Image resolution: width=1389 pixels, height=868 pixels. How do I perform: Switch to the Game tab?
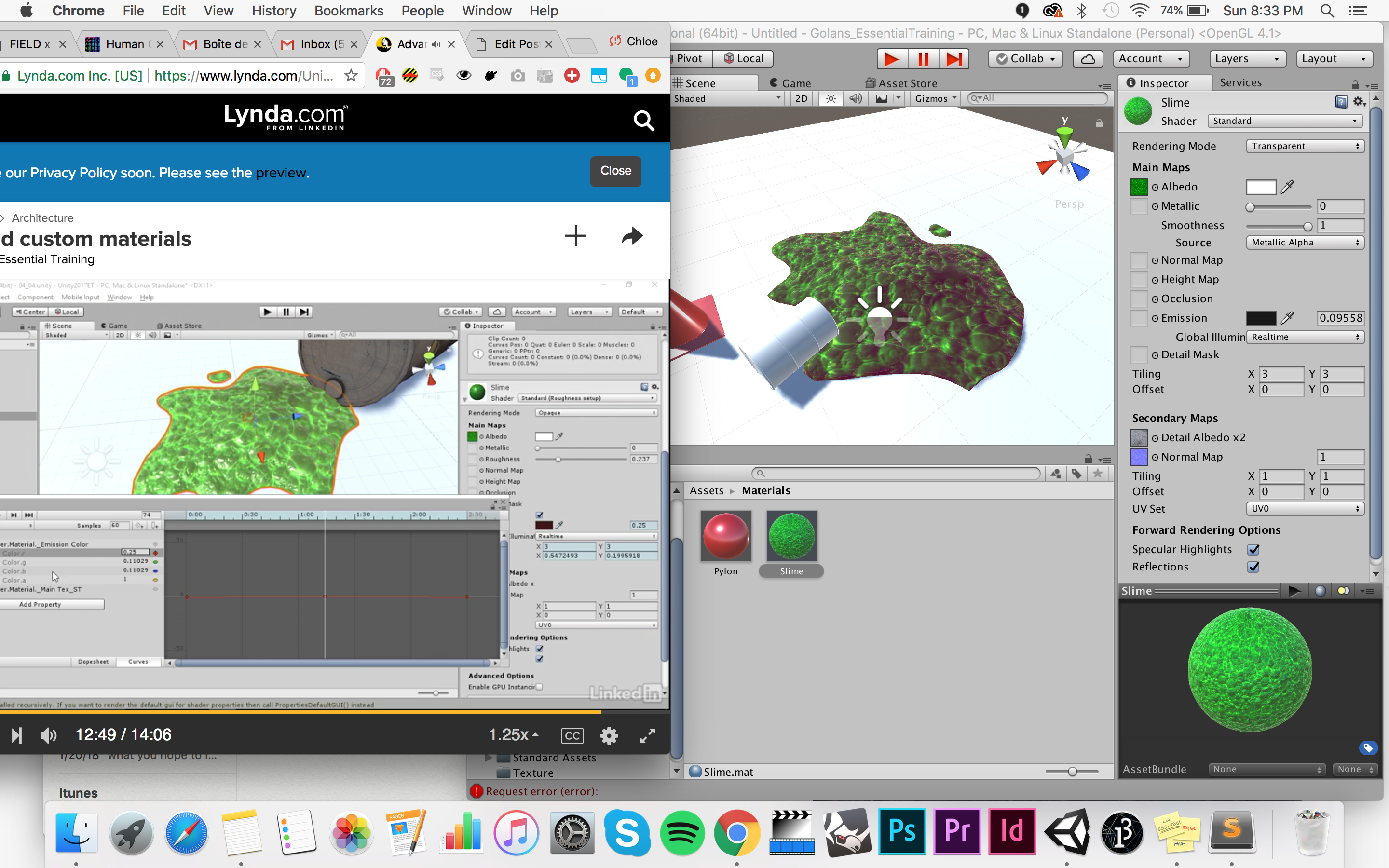[790, 83]
